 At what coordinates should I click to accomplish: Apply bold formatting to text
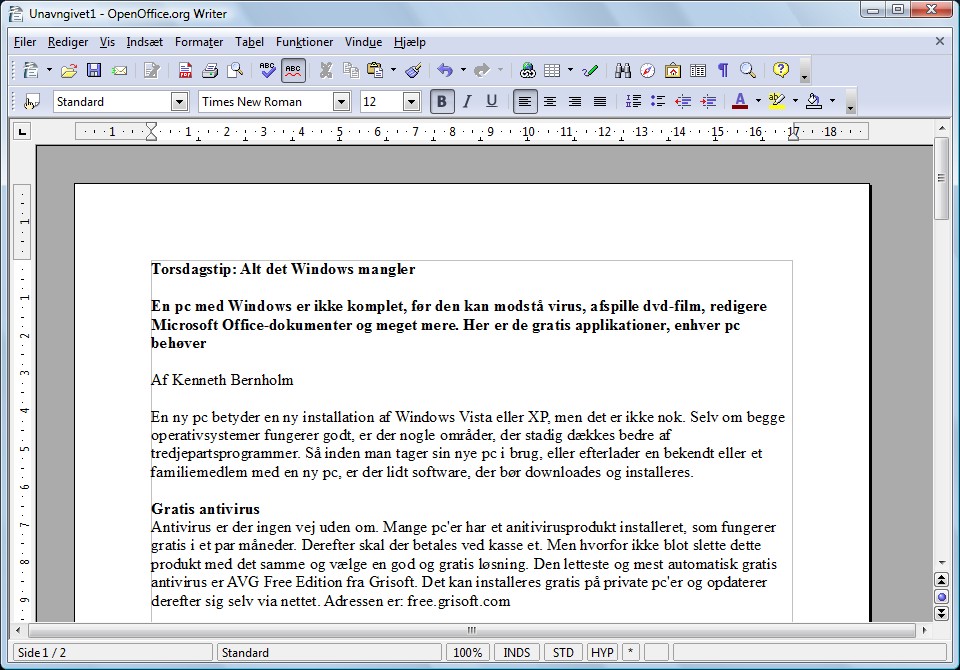(x=441, y=100)
